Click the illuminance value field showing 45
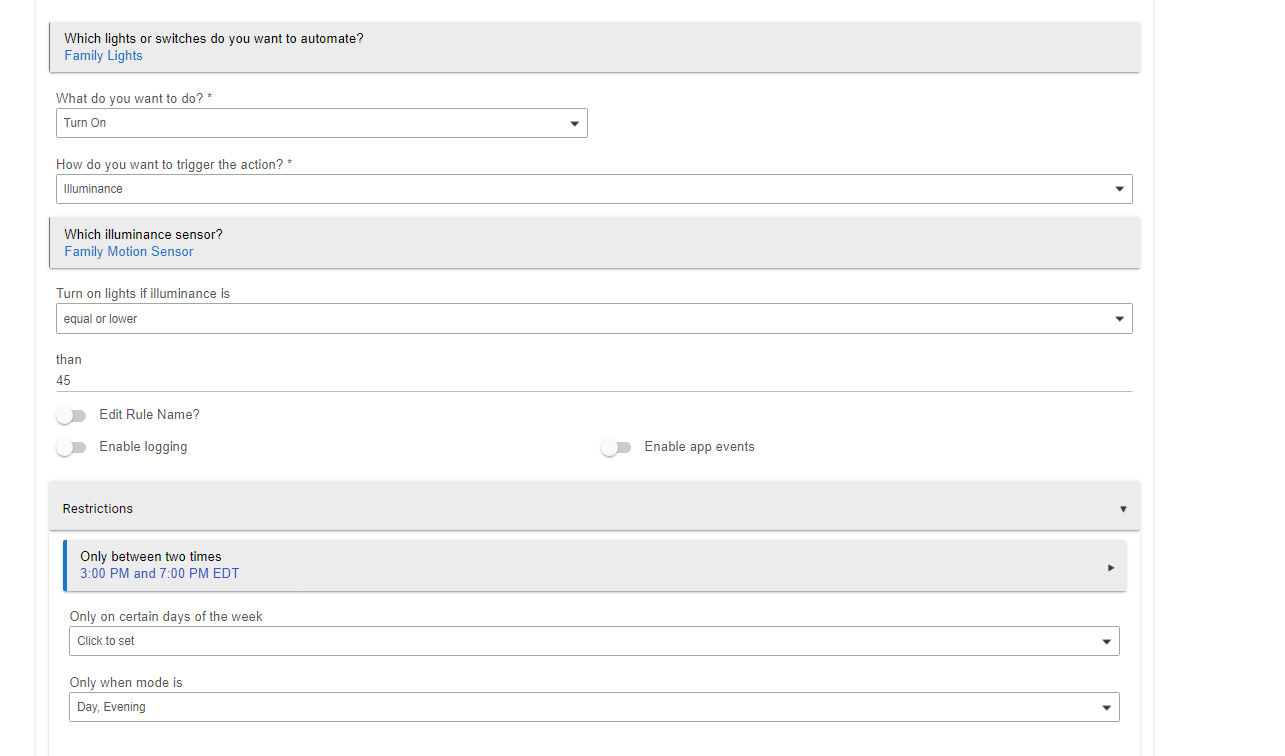This screenshot has height=756, width=1285. [x=594, y=380]
